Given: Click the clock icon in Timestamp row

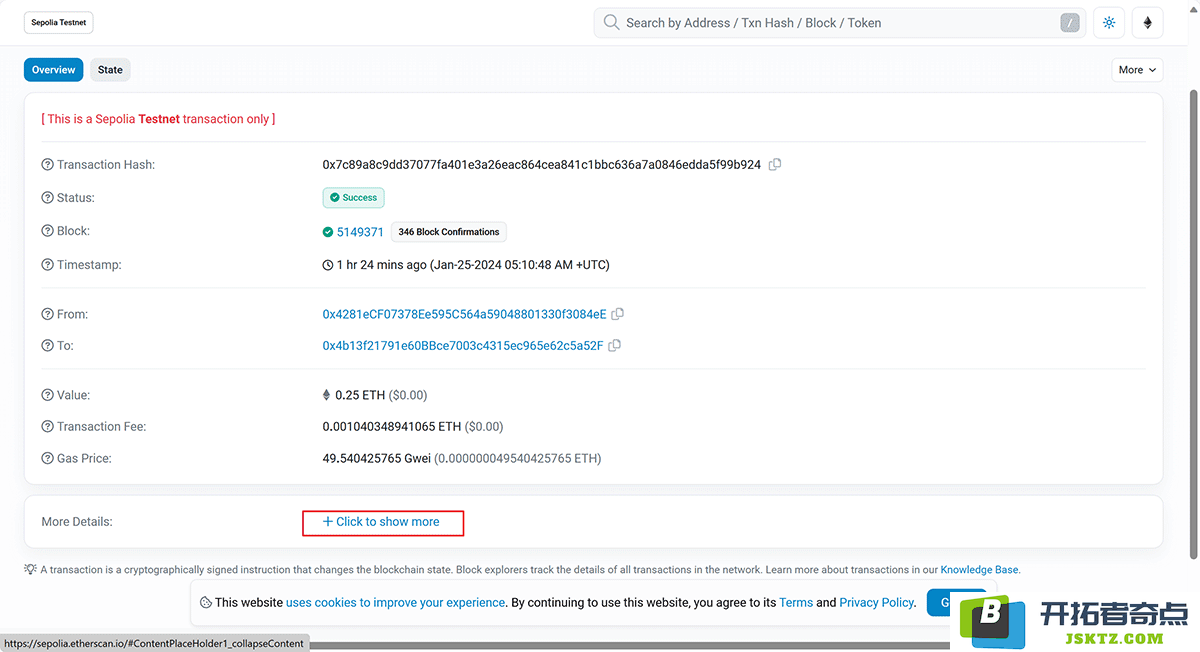Looking at the screenshot, I should click(x=328, y=266).
